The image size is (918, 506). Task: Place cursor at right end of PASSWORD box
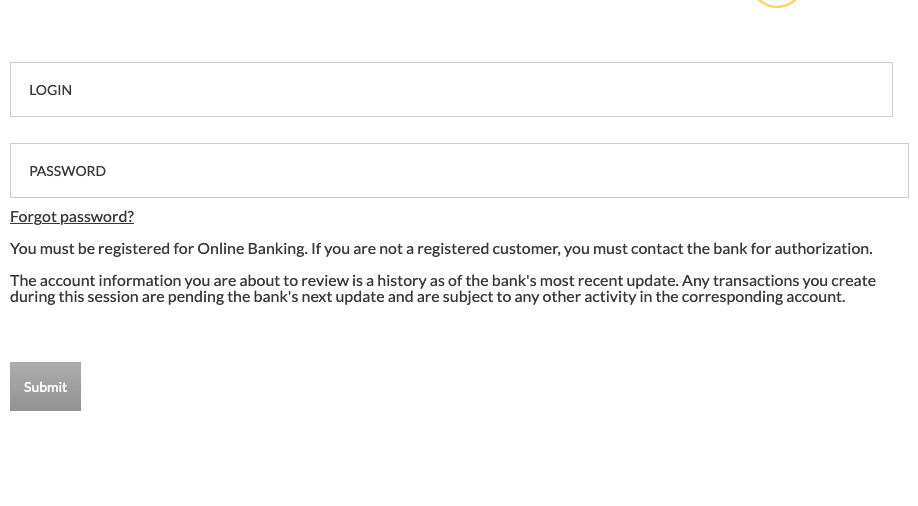pyautogui.click(x=897, y=170)
